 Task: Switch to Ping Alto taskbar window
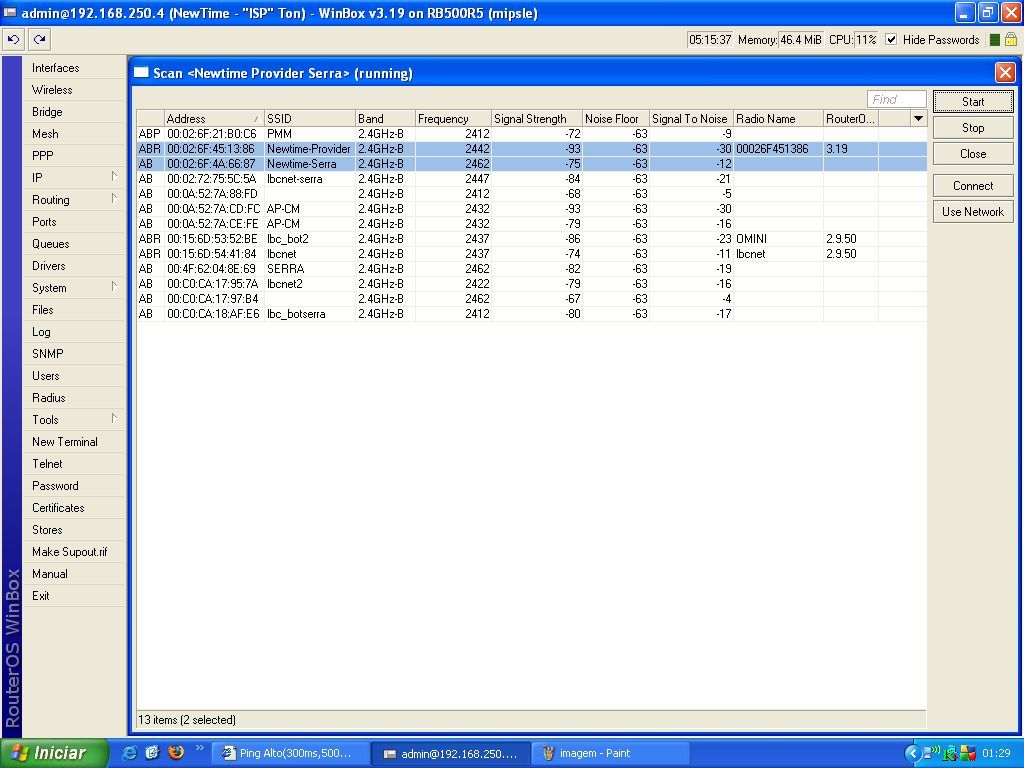point(291,754)
